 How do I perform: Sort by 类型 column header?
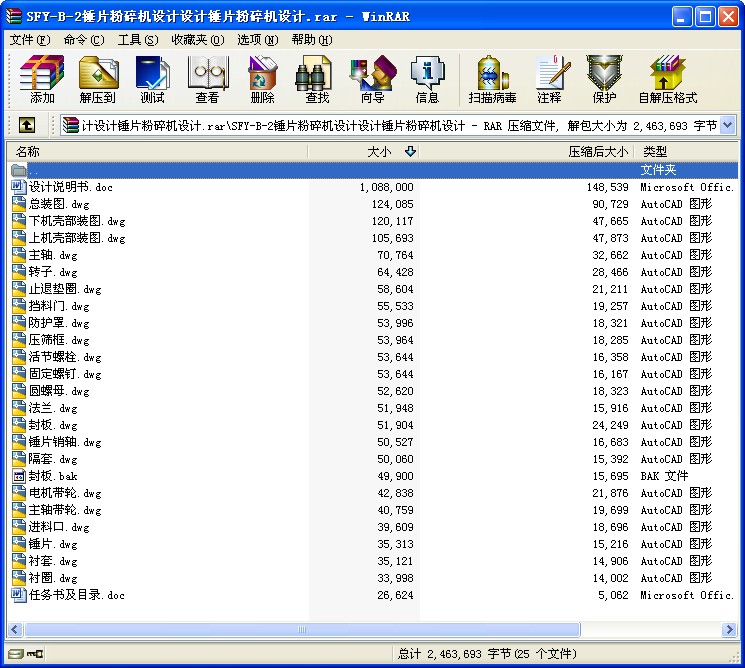pyautogui.click(x=686, y=152)
